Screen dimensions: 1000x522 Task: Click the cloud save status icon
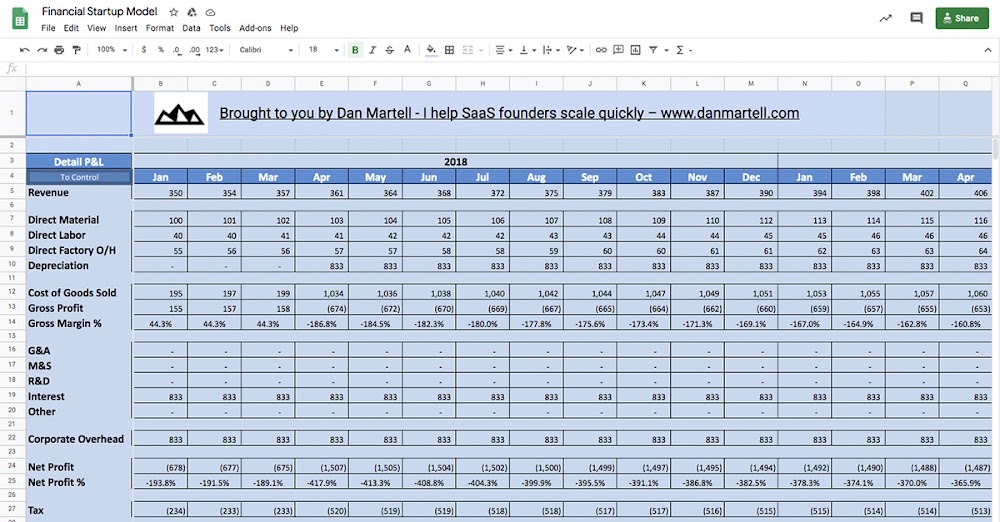tap(210, 12)
